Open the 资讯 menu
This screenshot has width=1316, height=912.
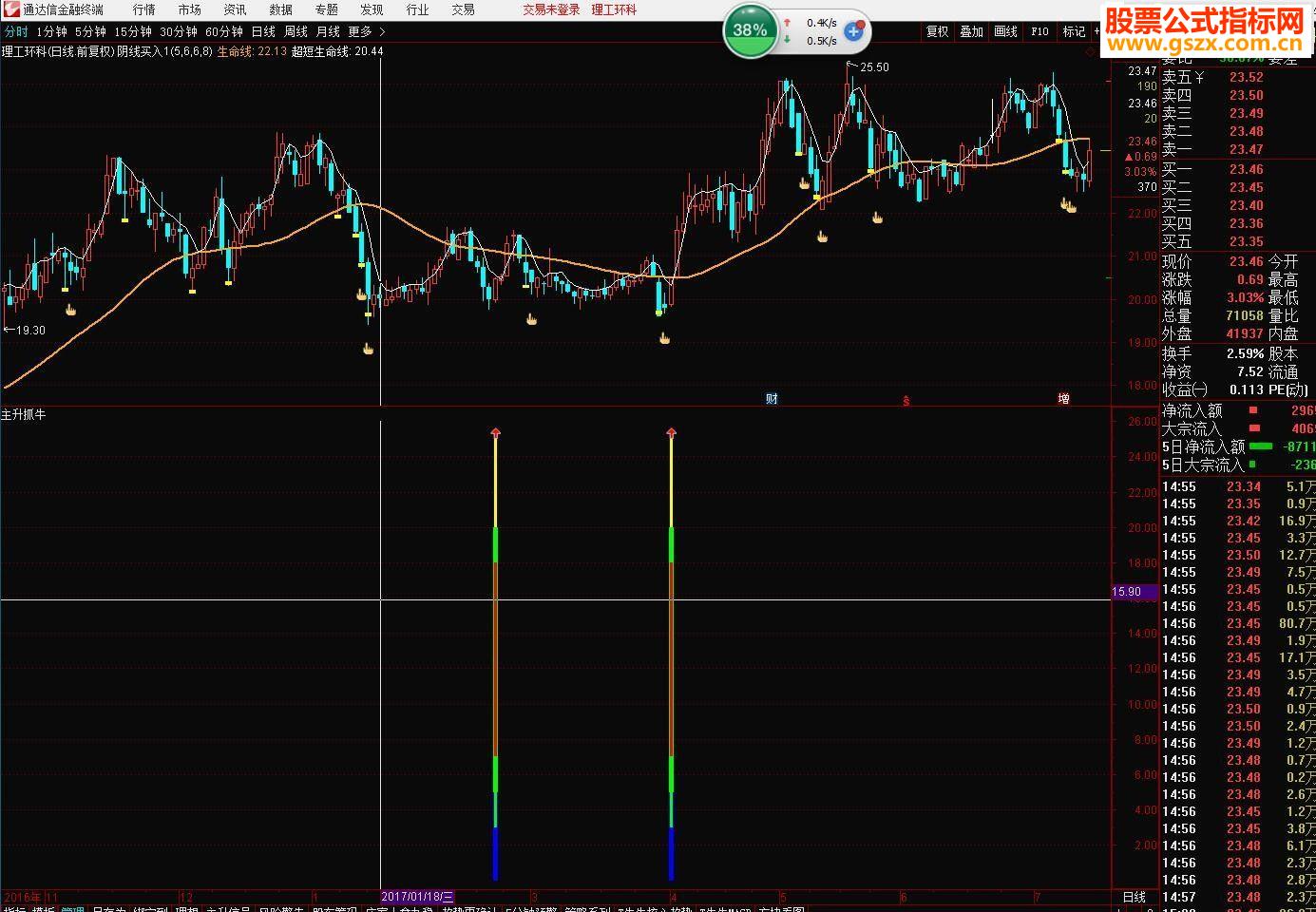(x=236, y=9)
